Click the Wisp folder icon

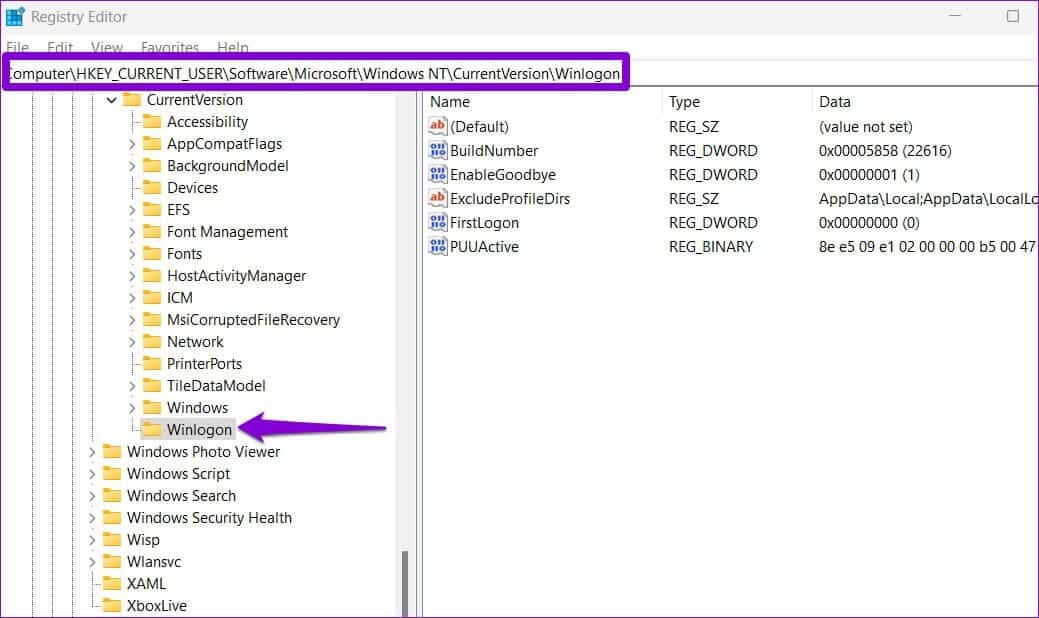[112, 540]
